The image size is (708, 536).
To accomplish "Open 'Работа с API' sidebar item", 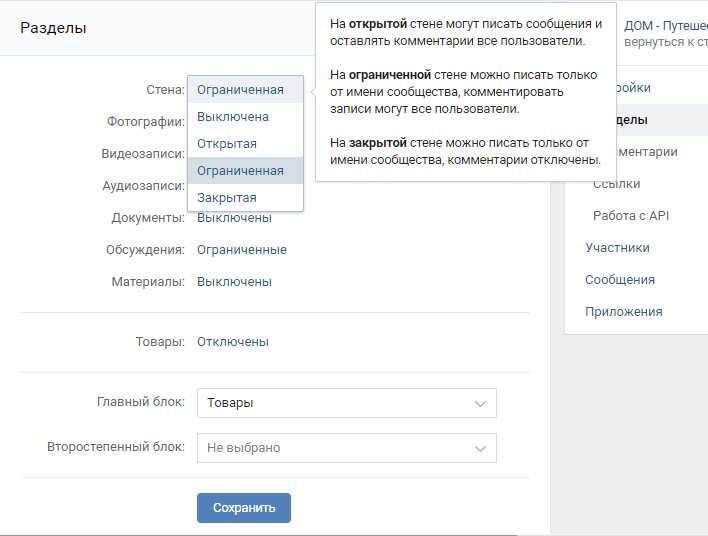I will coord(630,216).
